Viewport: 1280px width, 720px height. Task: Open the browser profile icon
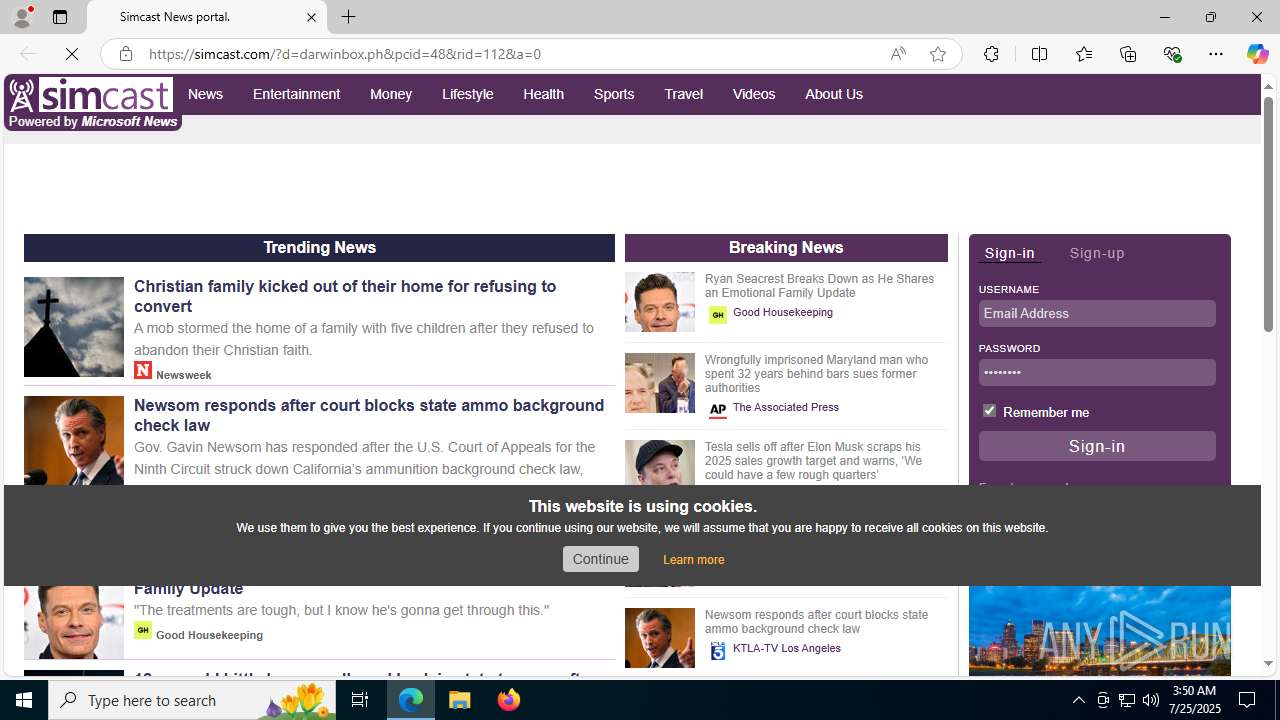tap(21, 17)
